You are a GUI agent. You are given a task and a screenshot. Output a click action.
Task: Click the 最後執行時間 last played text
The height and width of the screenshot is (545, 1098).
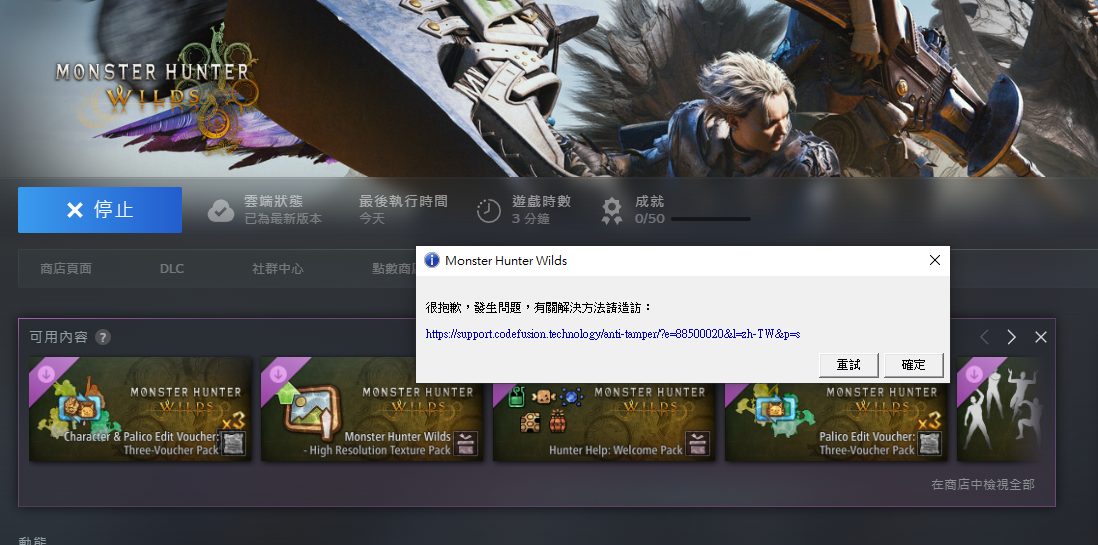pyautogui.click(x=403, y=201)
